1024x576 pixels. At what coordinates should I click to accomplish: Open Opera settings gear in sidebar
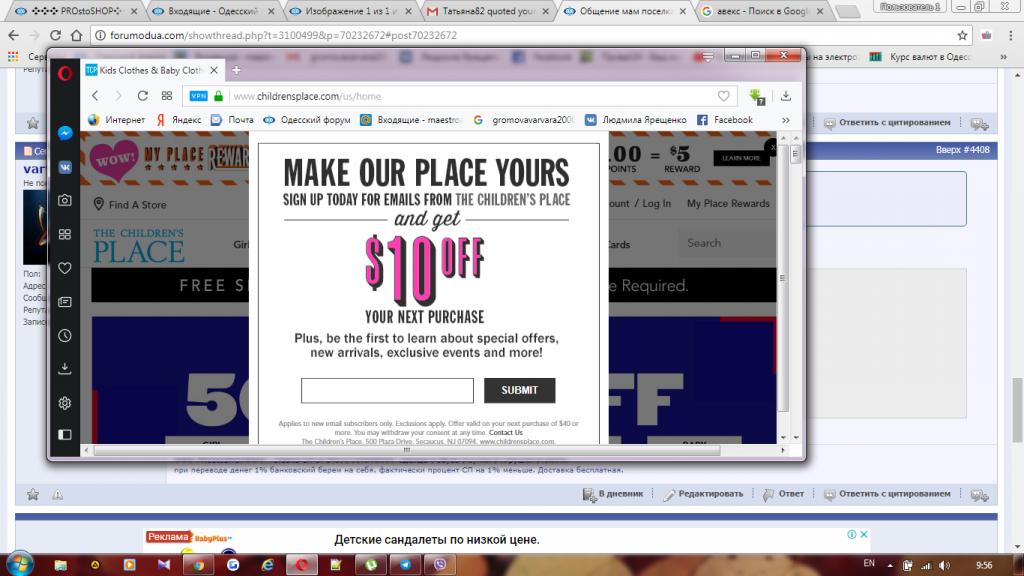(x=64, y=403)
